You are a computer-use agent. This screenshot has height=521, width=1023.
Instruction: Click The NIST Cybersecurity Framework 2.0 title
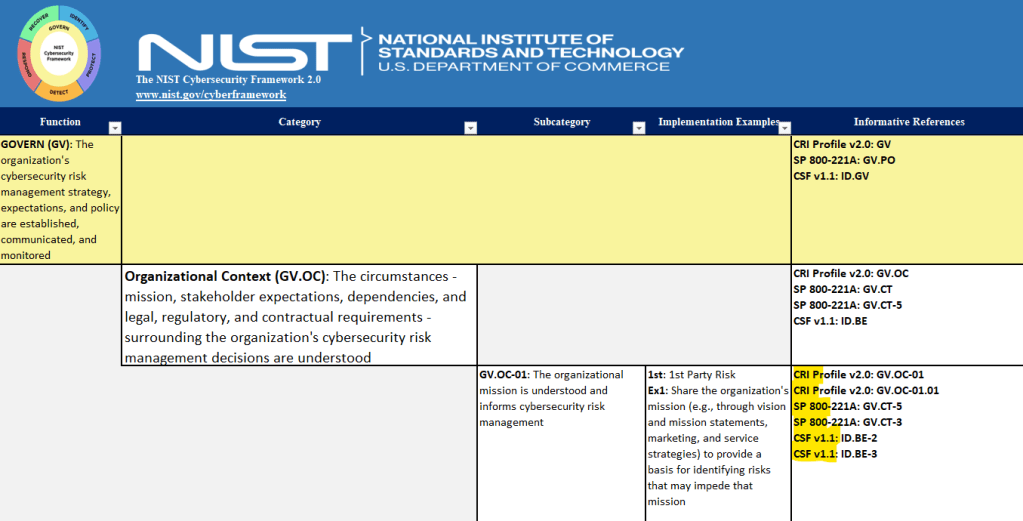pos(228,79)
